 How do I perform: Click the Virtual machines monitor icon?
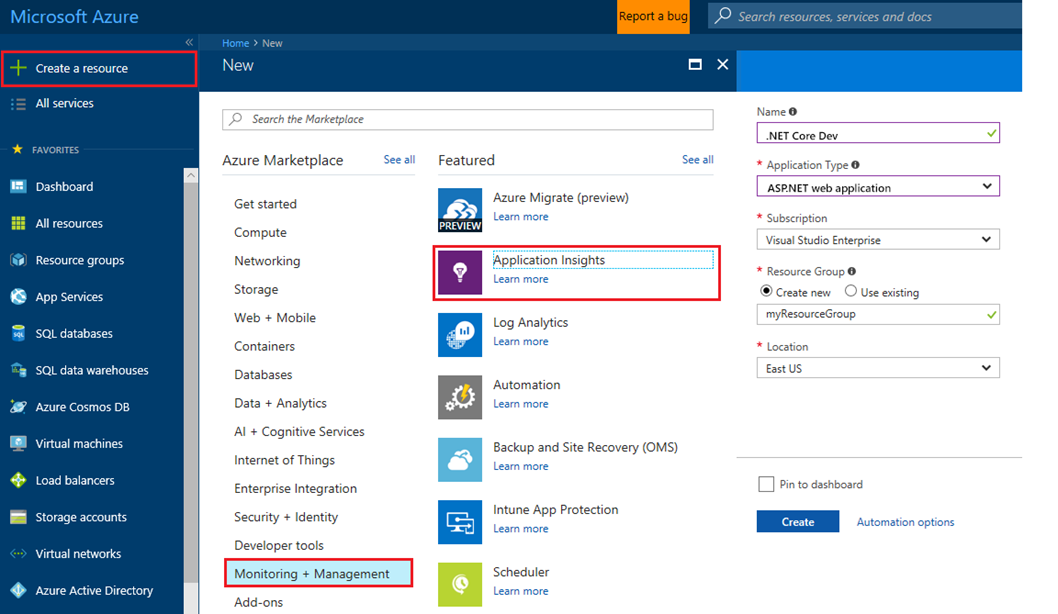(18, 443)
